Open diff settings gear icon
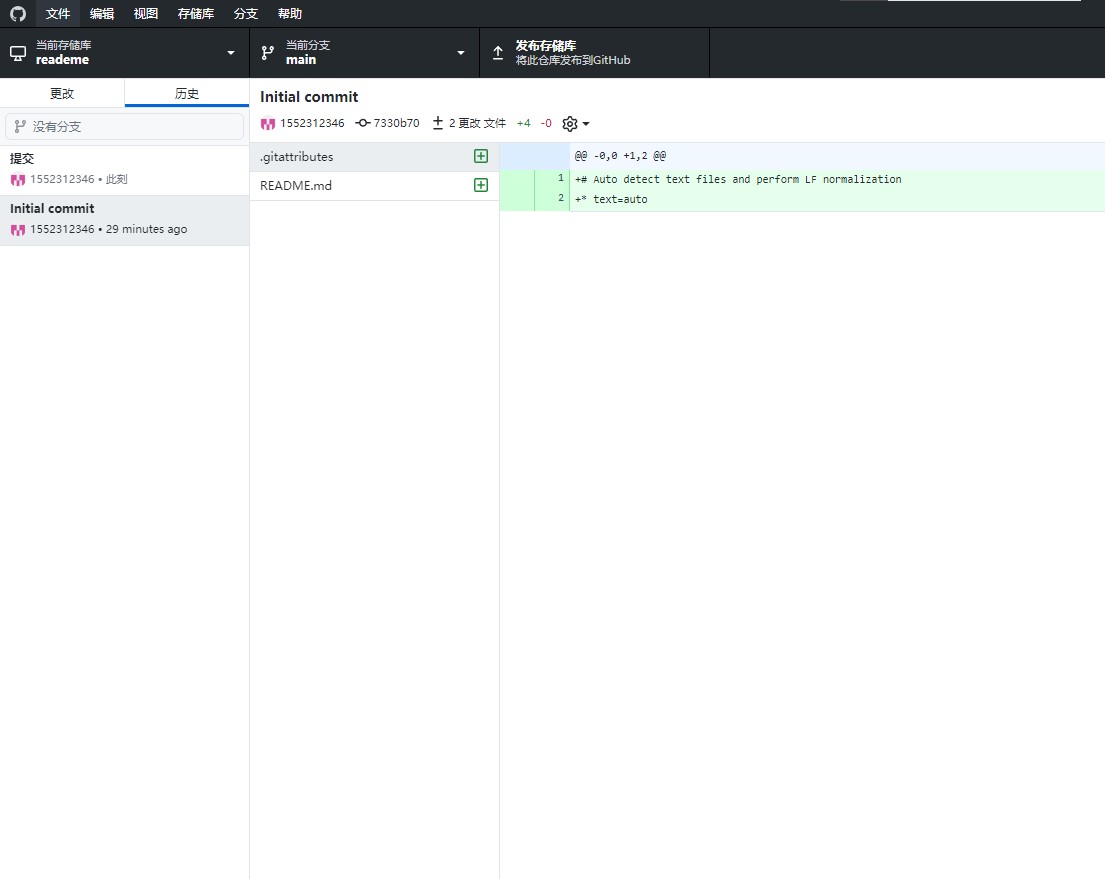Image resolution: width=1105 pixels, height=879 pixels. tap(570, 124)
